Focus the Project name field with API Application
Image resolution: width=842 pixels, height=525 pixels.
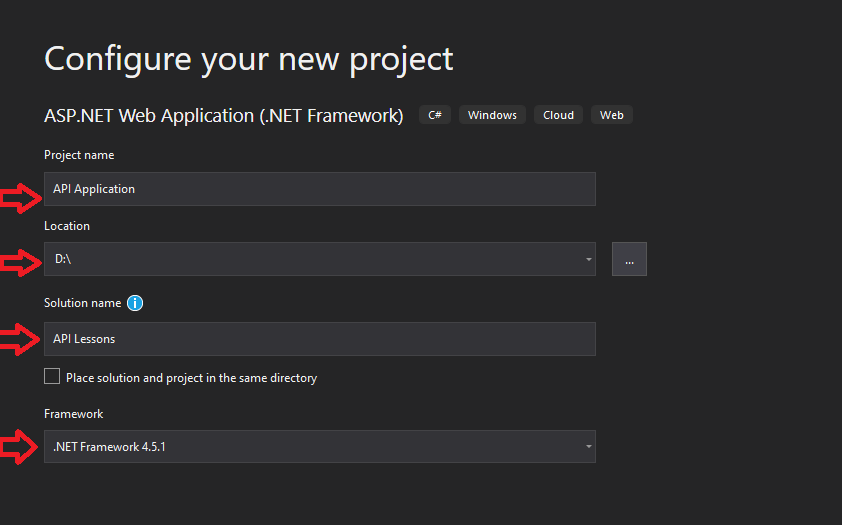tap(320, 189)
